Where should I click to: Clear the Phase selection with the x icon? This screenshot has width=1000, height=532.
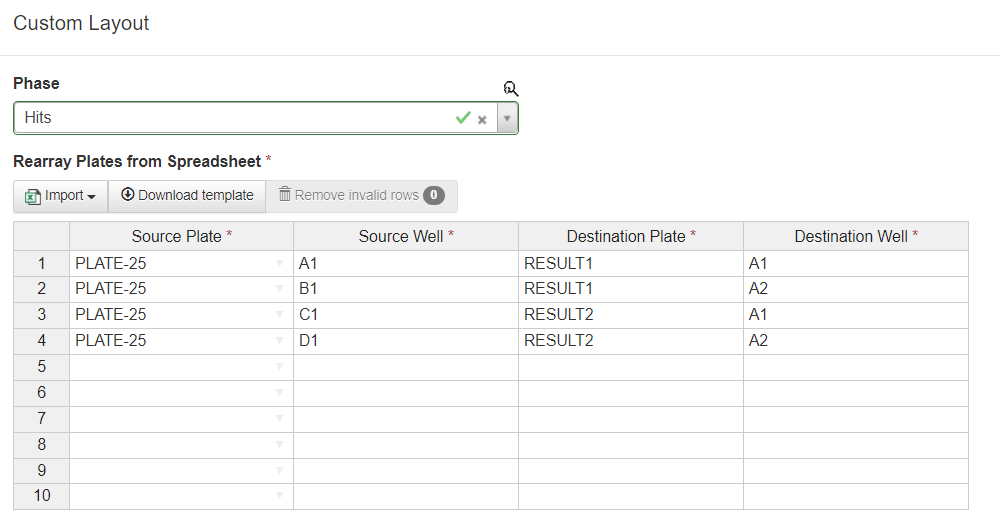pos(482,119)
